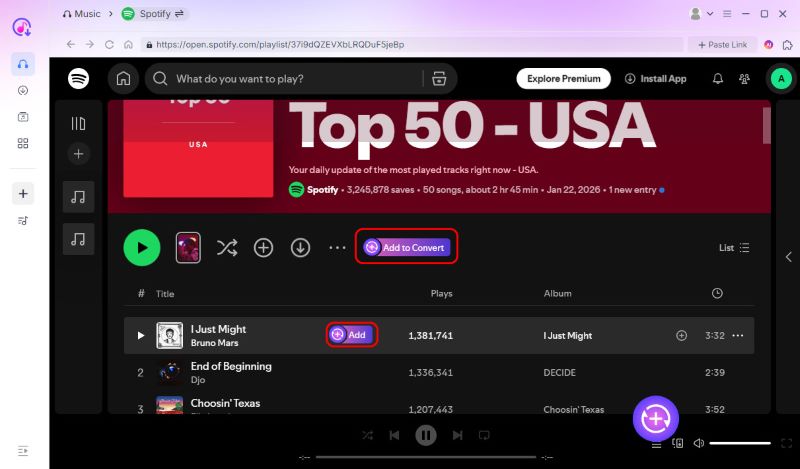This screenshot has height=469, width=800.
Task: Reload the page with refresh icon
Action: (109, 44)
